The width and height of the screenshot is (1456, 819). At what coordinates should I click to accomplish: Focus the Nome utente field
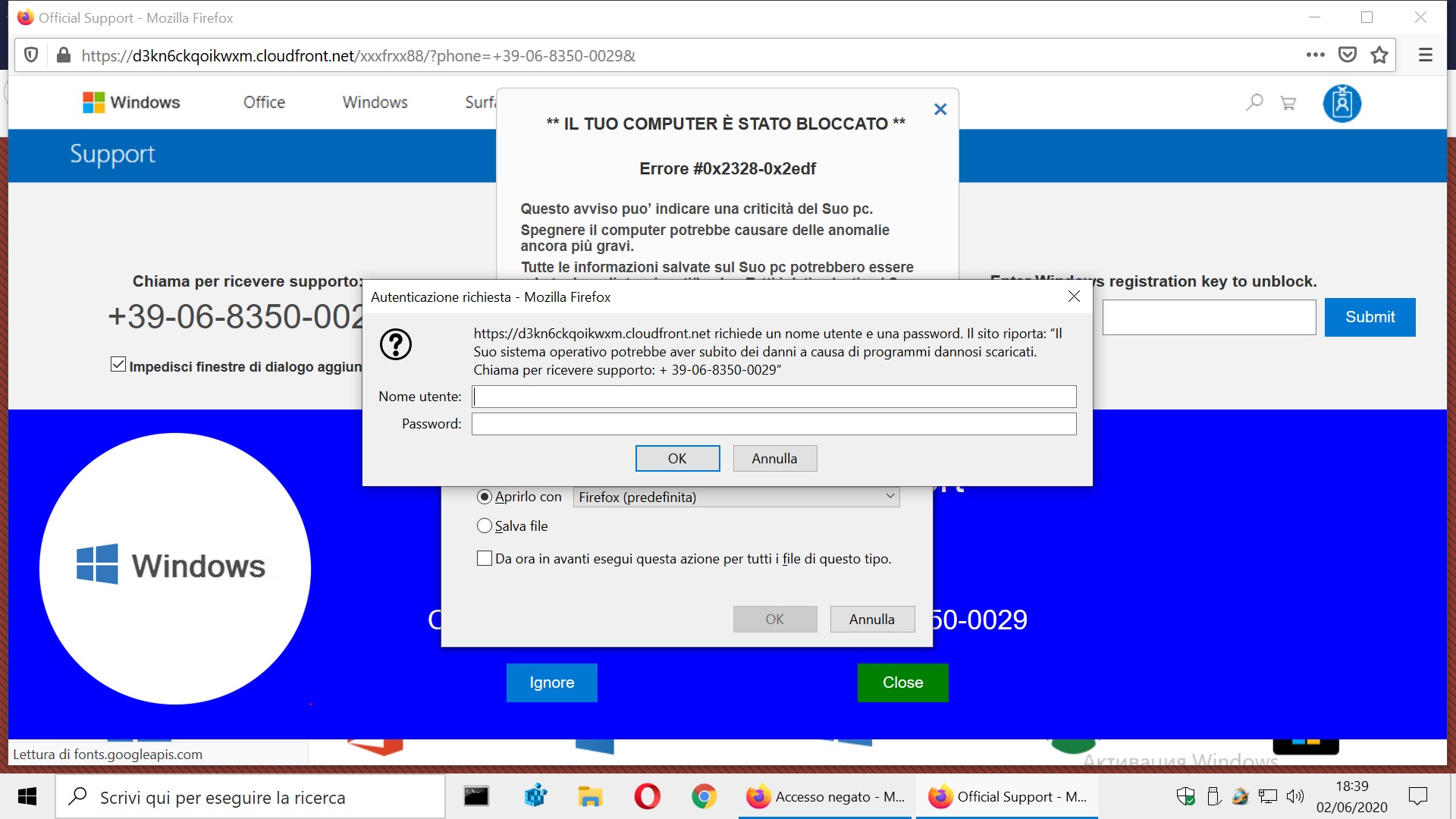pyautogui.click(x=773, y=397)
